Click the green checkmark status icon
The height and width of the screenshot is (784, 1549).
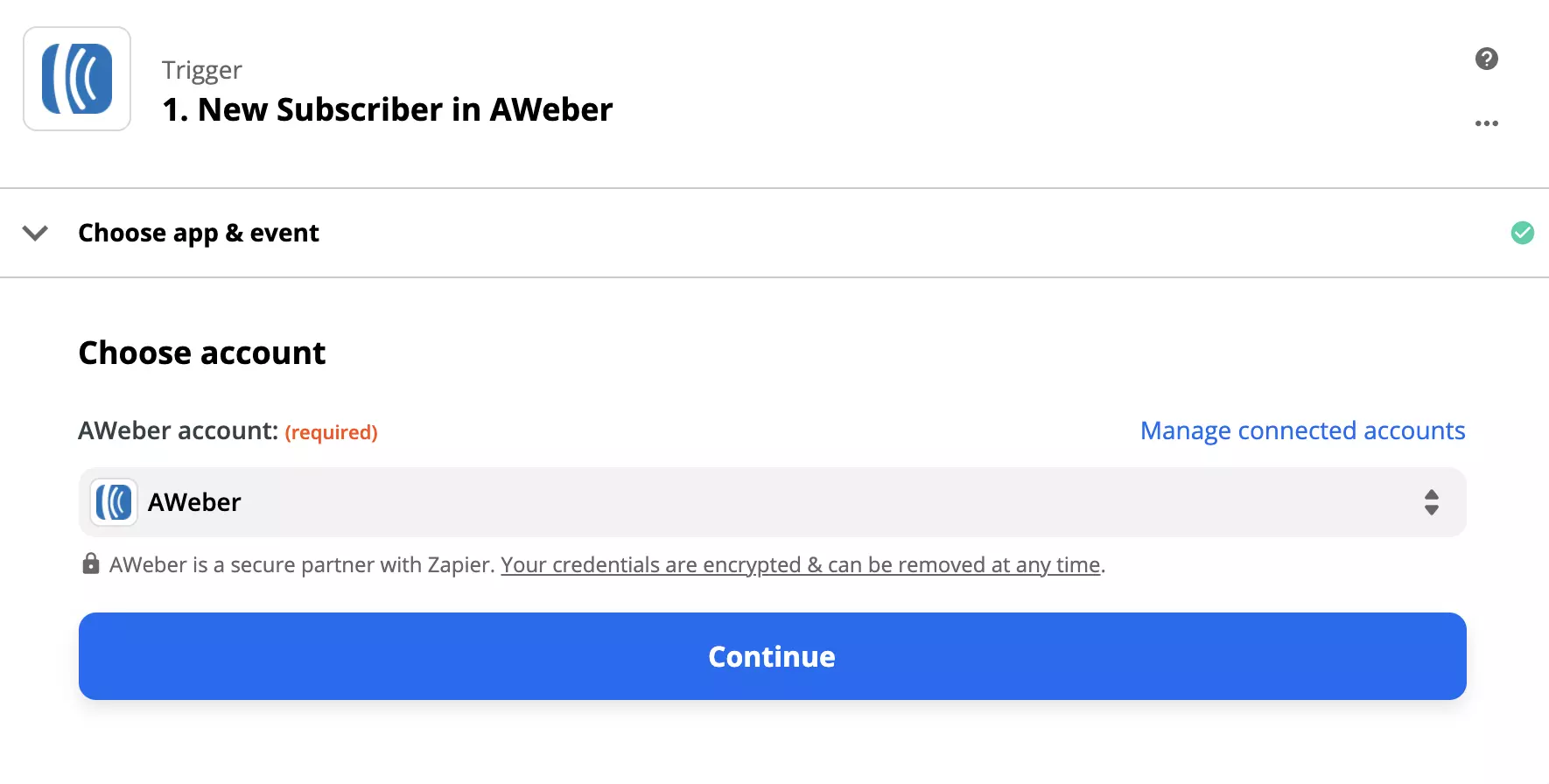(1522, 233)
